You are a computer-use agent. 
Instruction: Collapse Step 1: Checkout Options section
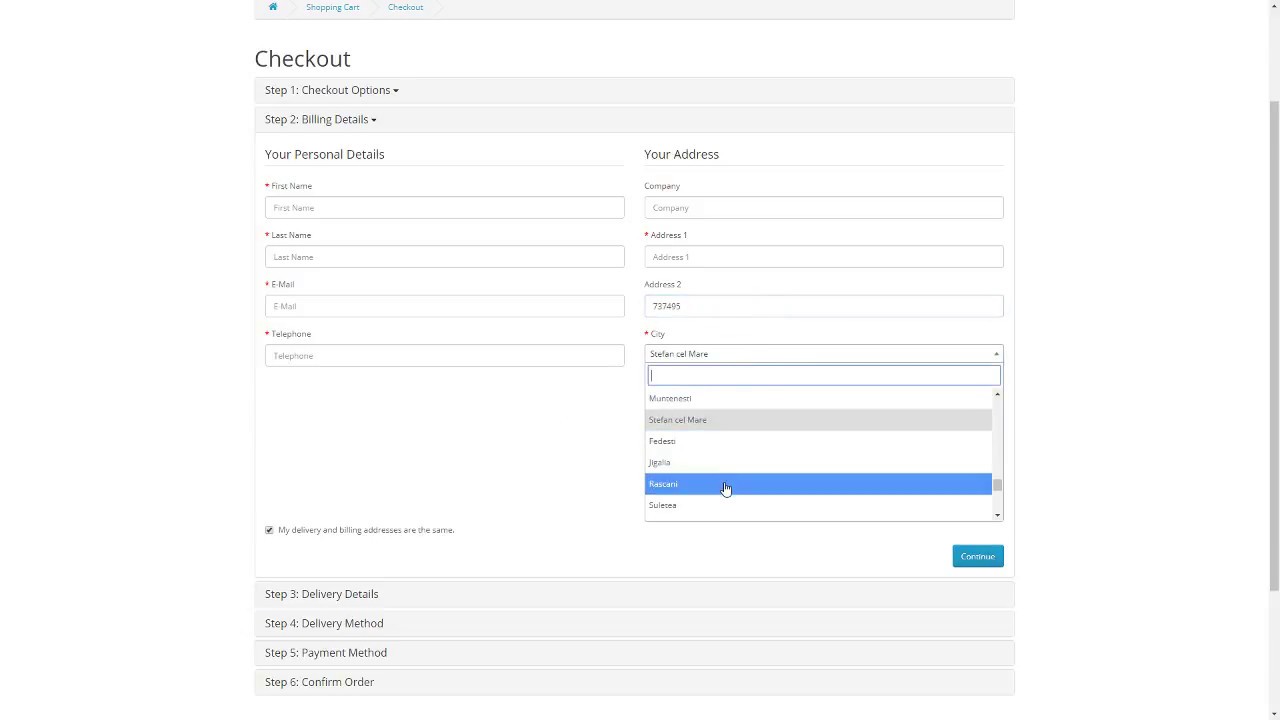(331, 90)
